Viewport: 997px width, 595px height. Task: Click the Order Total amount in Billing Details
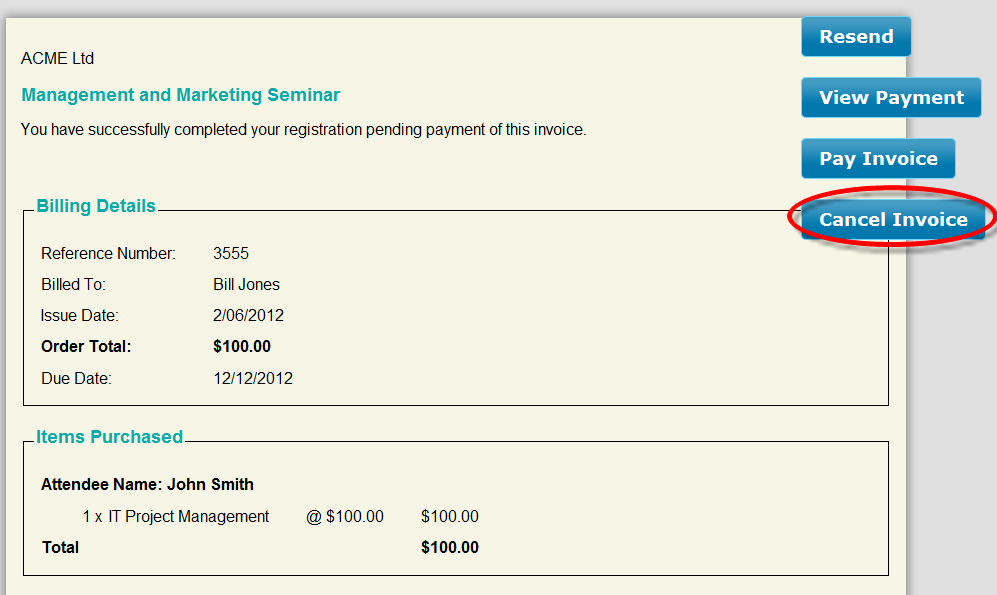(x=242, y=346)
